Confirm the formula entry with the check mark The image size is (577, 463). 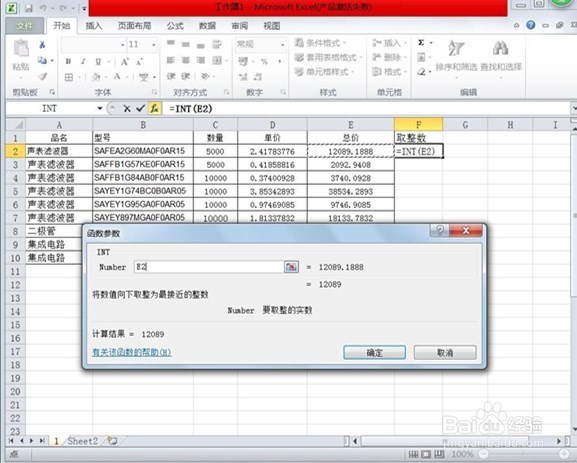click(x=140, y=109)
